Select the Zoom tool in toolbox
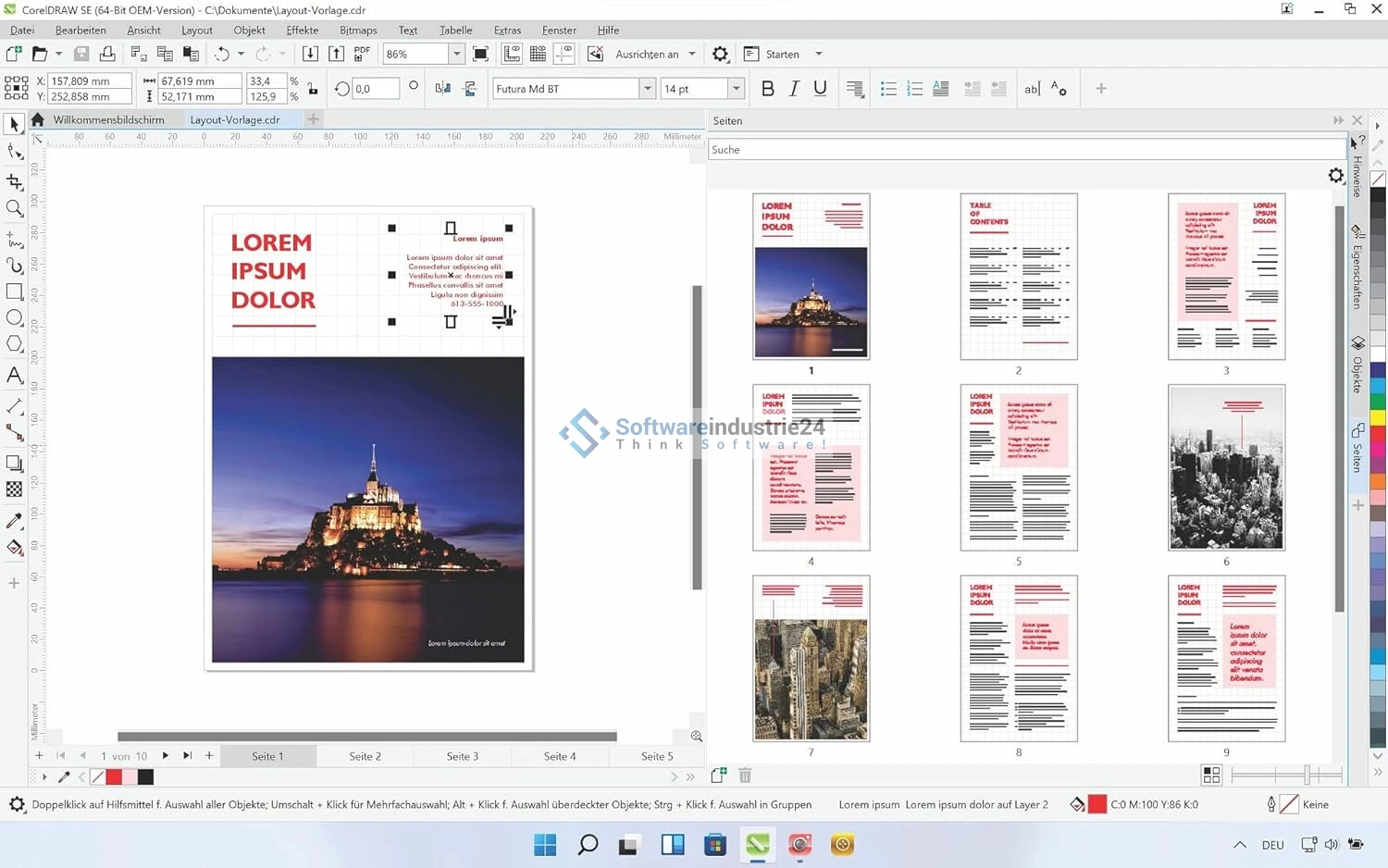 click(x=14, y=208)
